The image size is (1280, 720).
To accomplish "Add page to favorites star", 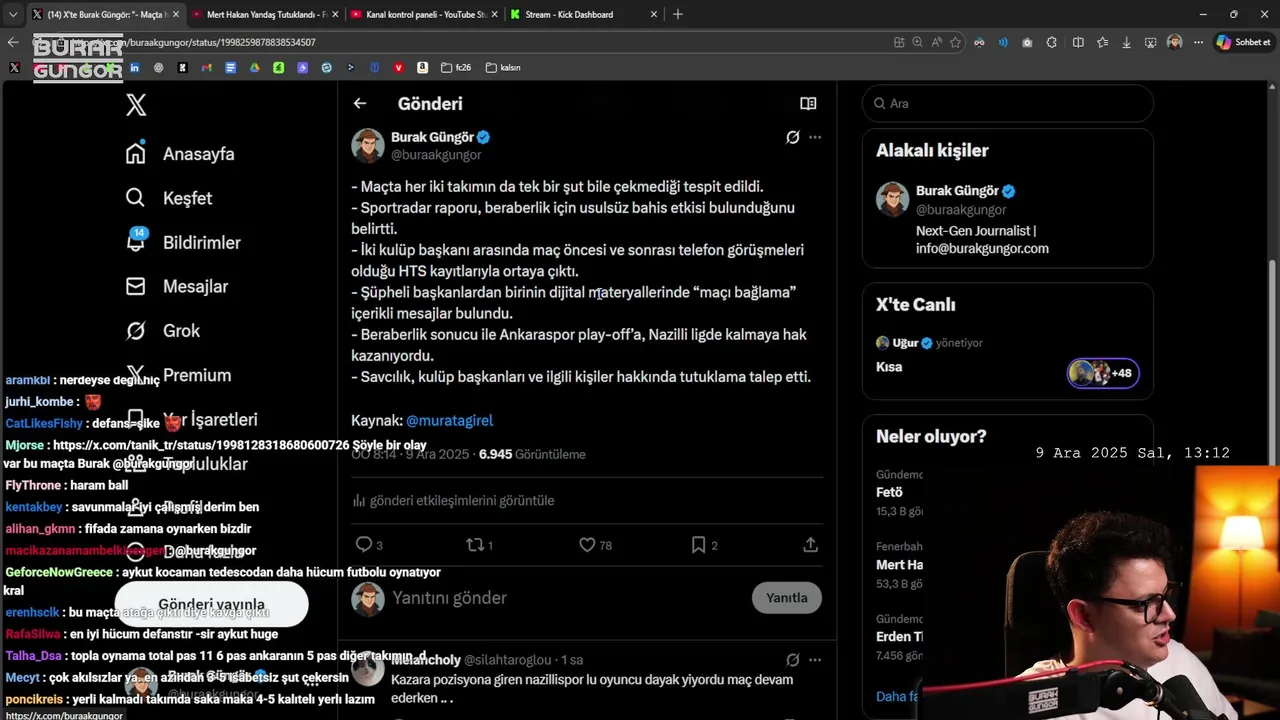I will coord(956,42).
